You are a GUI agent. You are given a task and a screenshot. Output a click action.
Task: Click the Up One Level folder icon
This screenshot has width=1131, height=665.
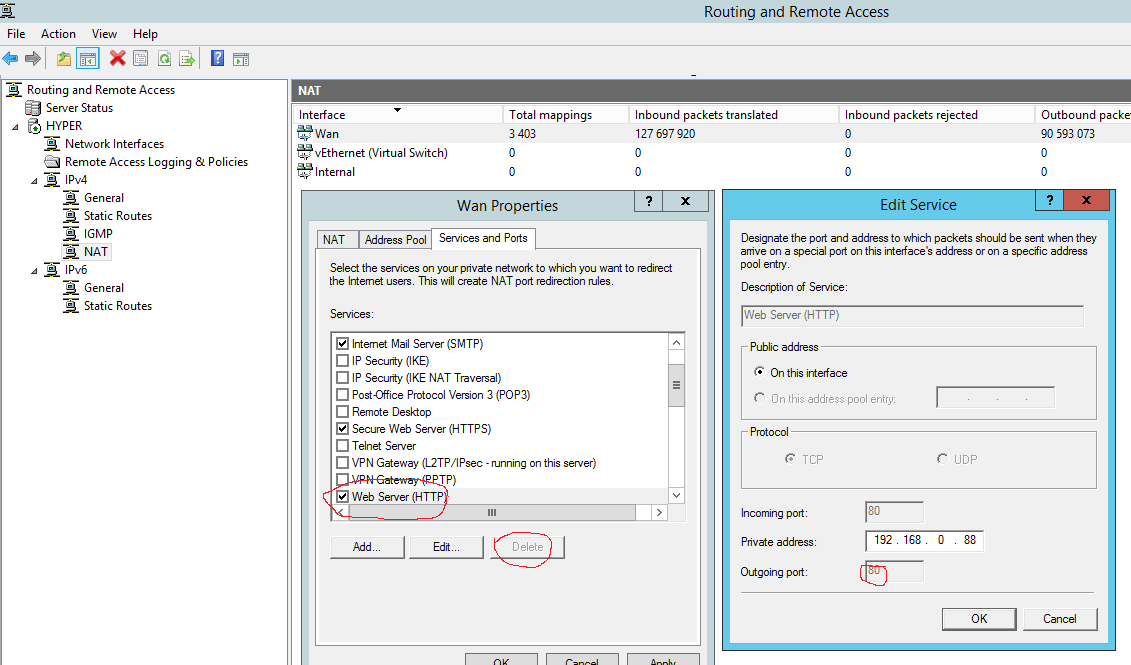[x=64, y=59]
